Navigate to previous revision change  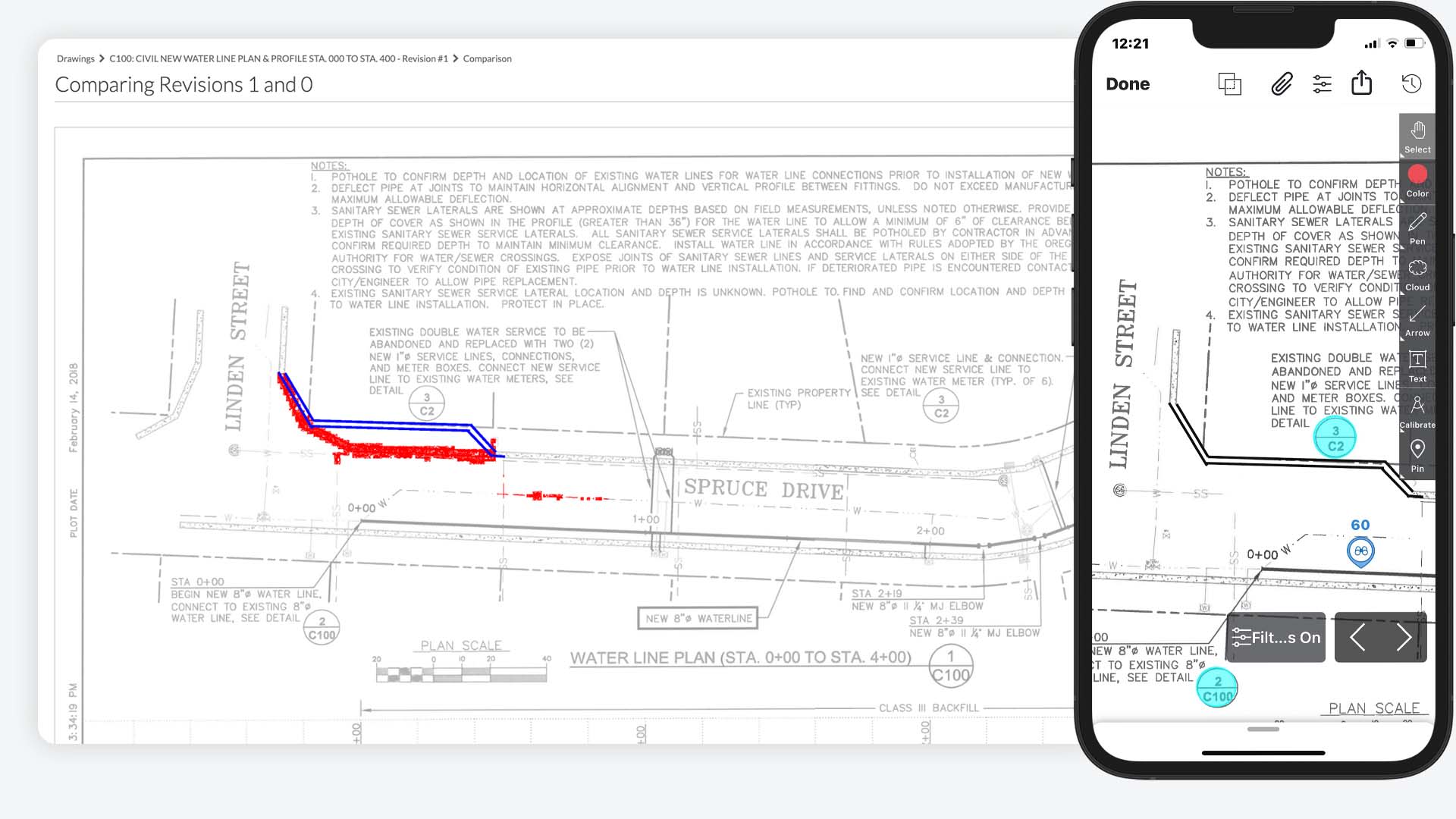point(1360,638)
